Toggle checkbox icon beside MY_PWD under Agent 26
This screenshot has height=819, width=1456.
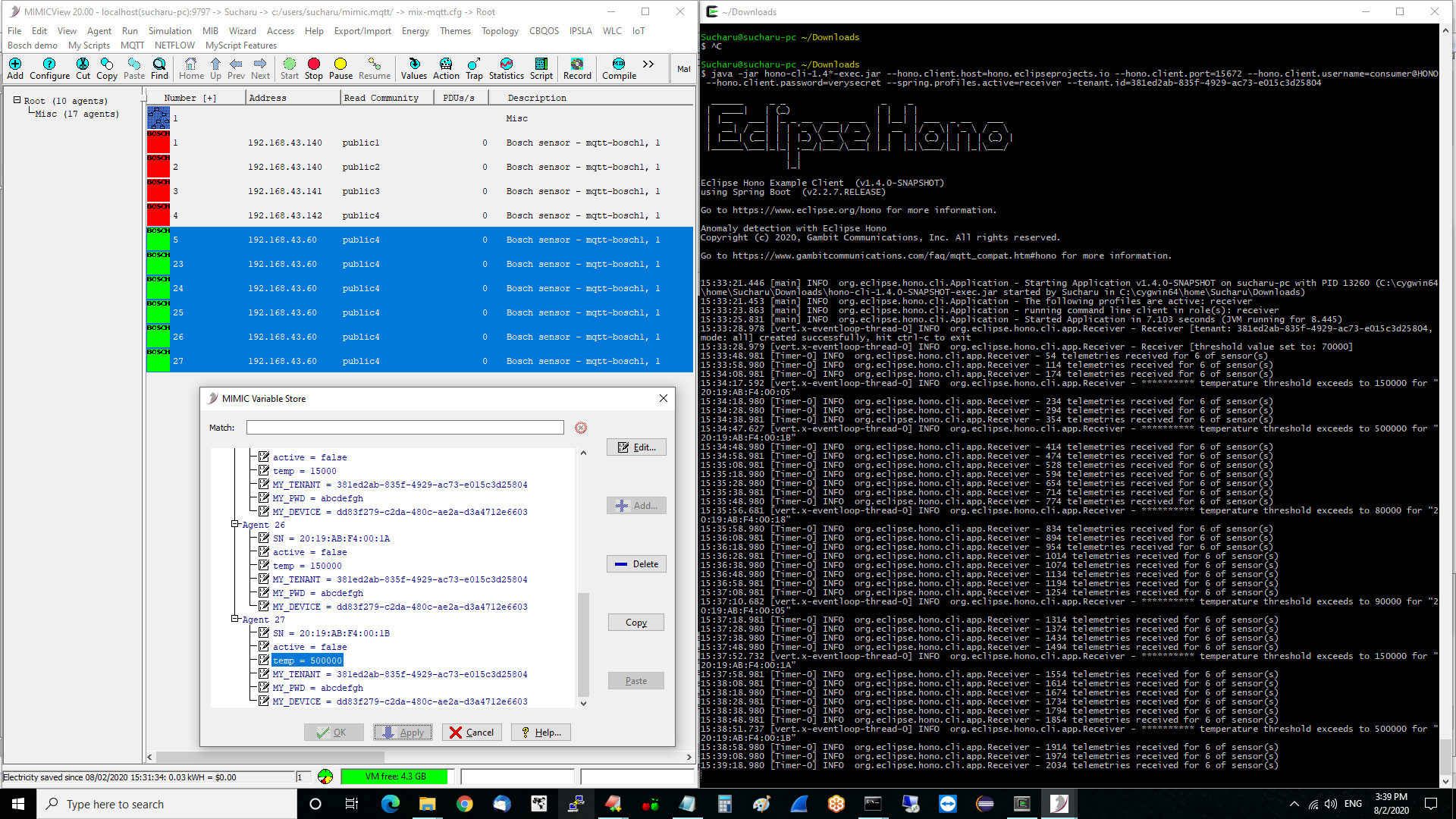(264, 593)
